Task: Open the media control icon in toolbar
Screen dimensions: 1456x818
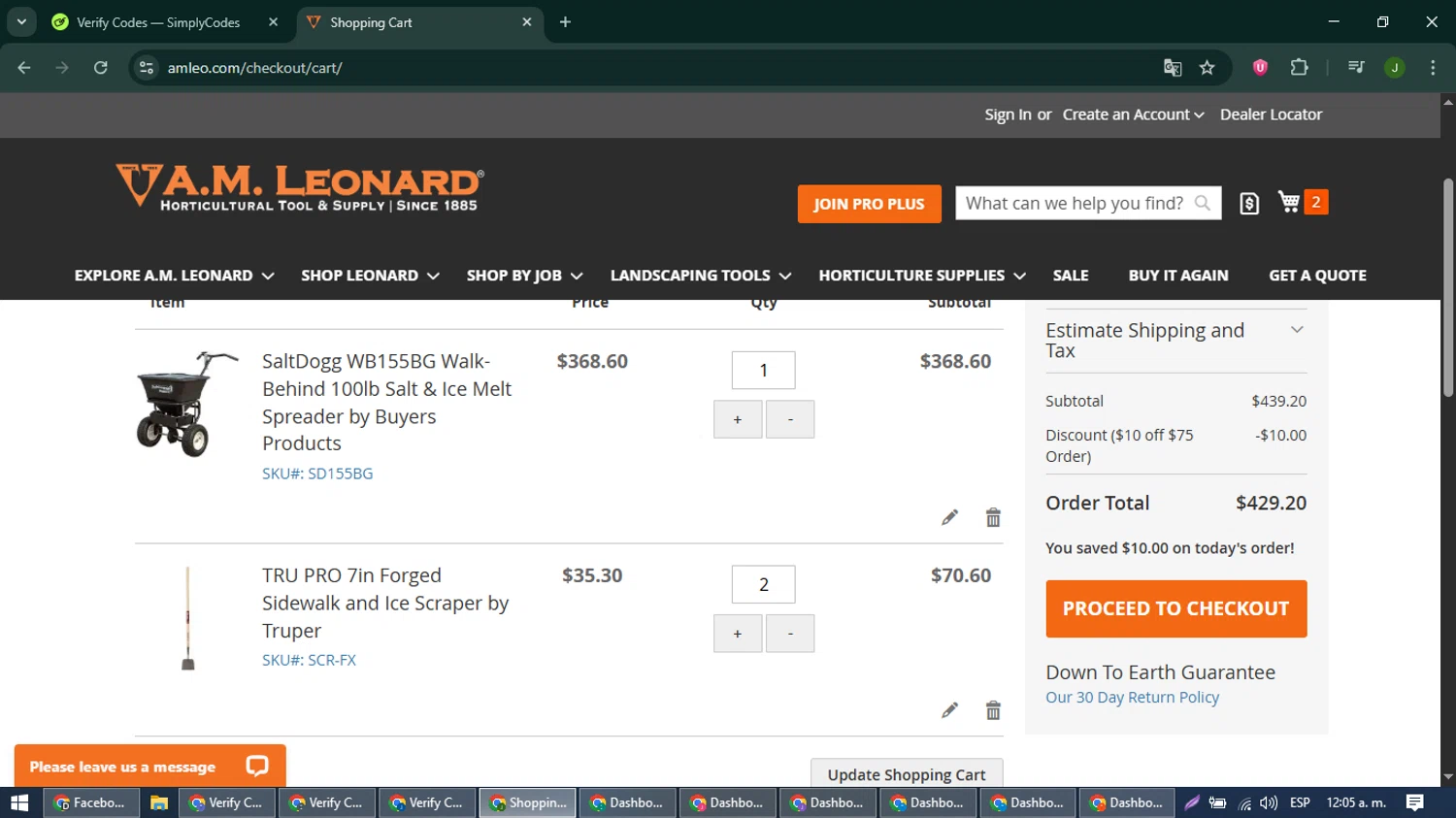Action: coord(1356,67)
